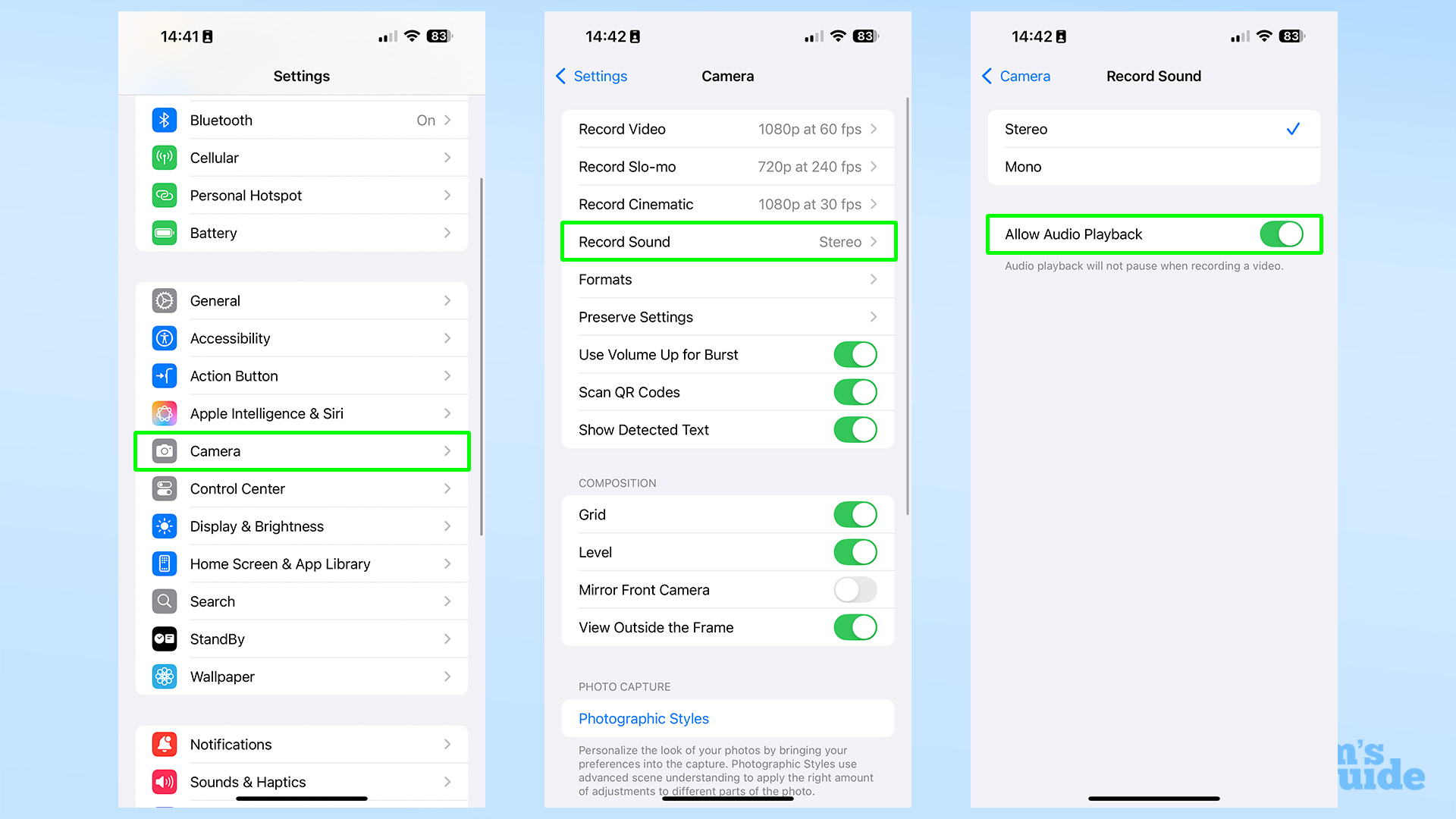
Task: Open Photographic Styles settings link
Action: [643, 718]
